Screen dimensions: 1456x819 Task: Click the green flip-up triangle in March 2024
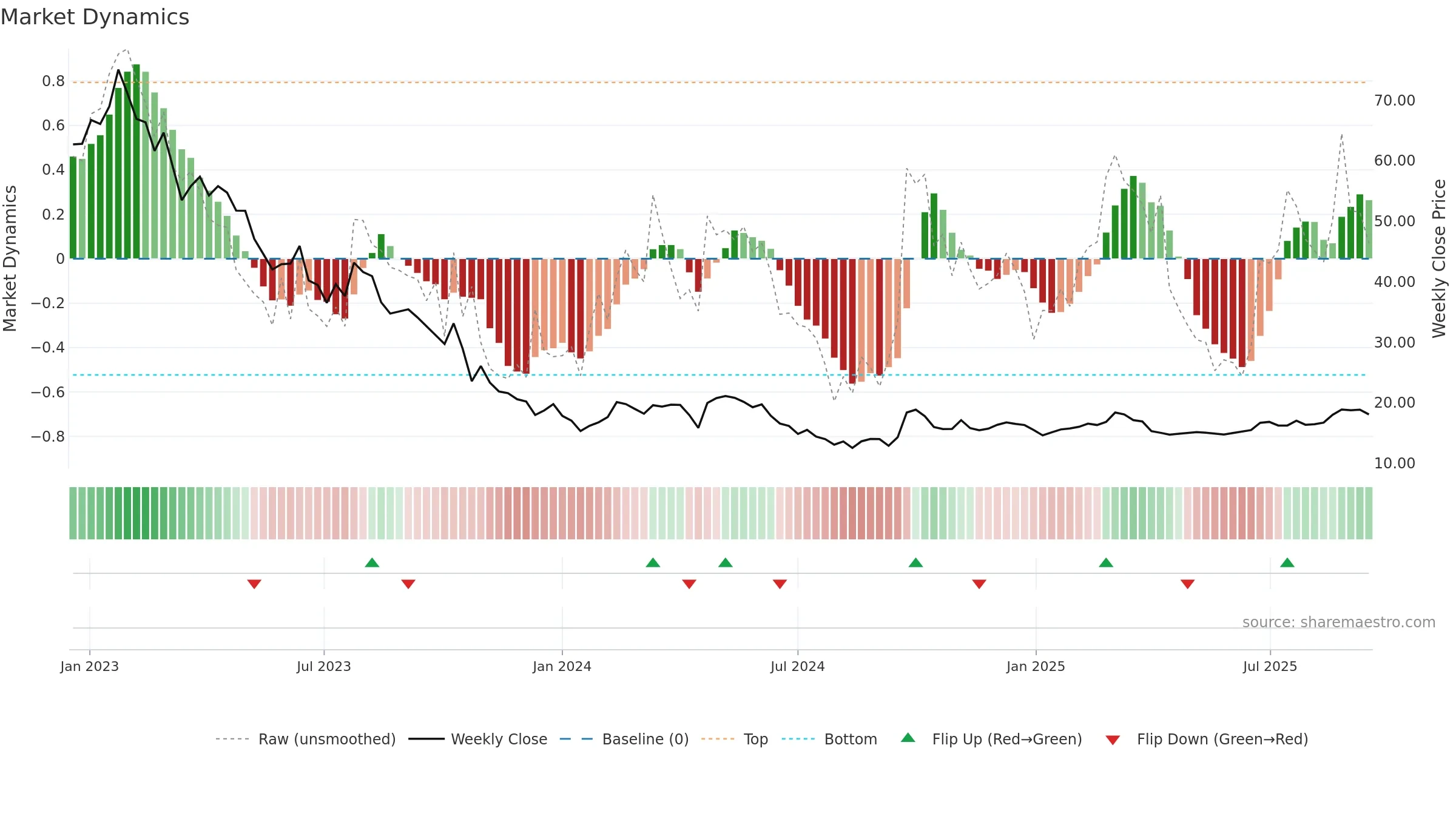[x=653, y=562]
